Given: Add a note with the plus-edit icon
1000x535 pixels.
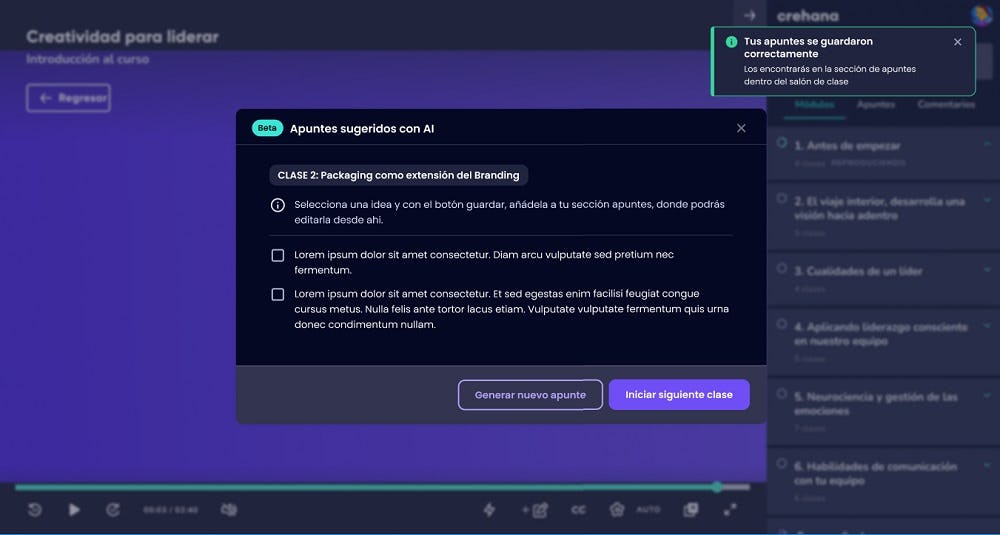Looking at the screenshot, I should coord(535,509).
